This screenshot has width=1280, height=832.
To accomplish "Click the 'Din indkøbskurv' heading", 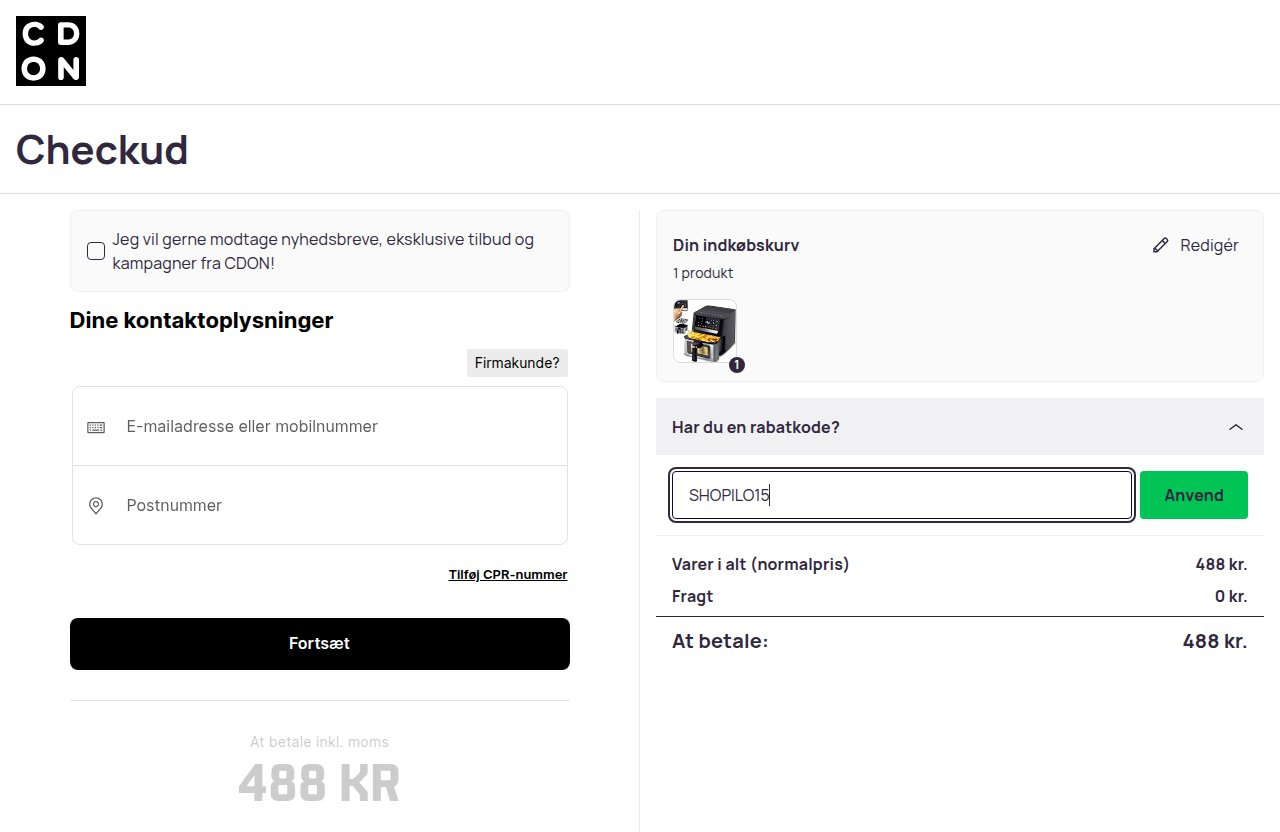I will point(736,245).
